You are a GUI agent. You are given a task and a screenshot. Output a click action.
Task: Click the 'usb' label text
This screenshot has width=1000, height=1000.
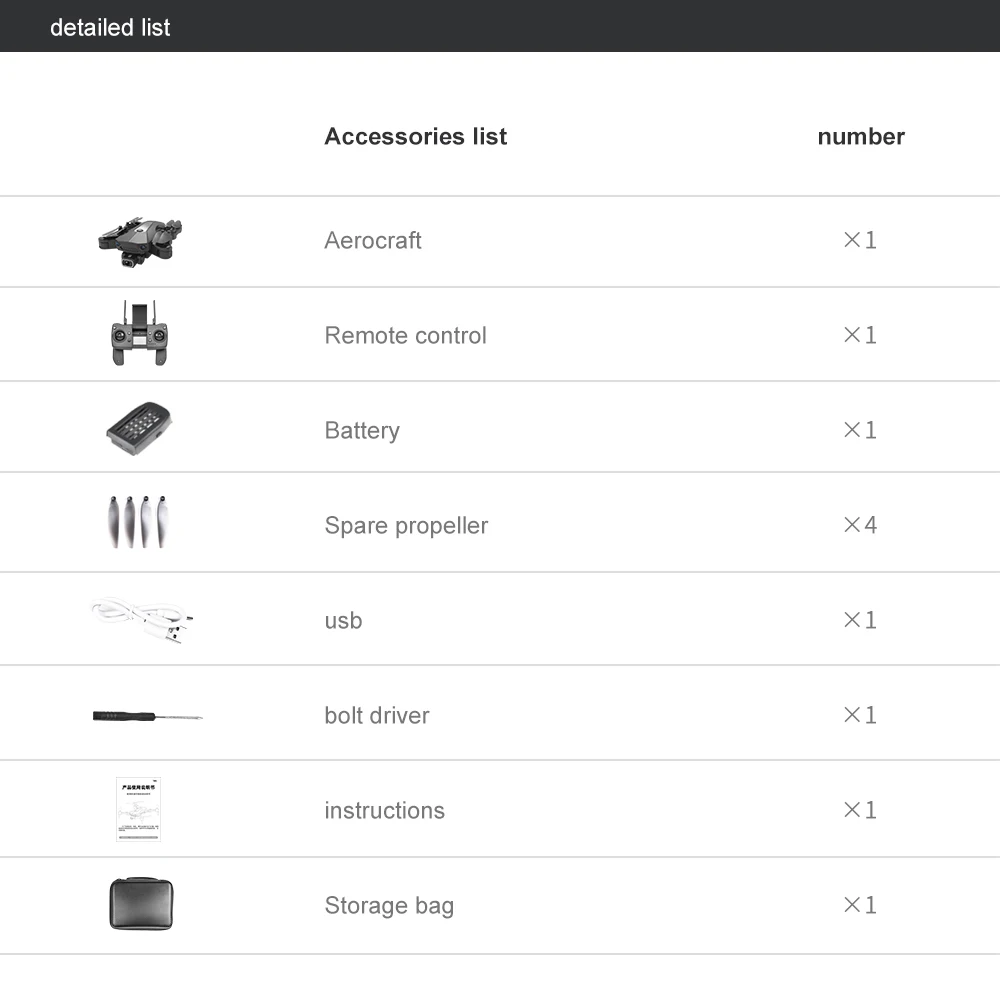coord(343,621)
